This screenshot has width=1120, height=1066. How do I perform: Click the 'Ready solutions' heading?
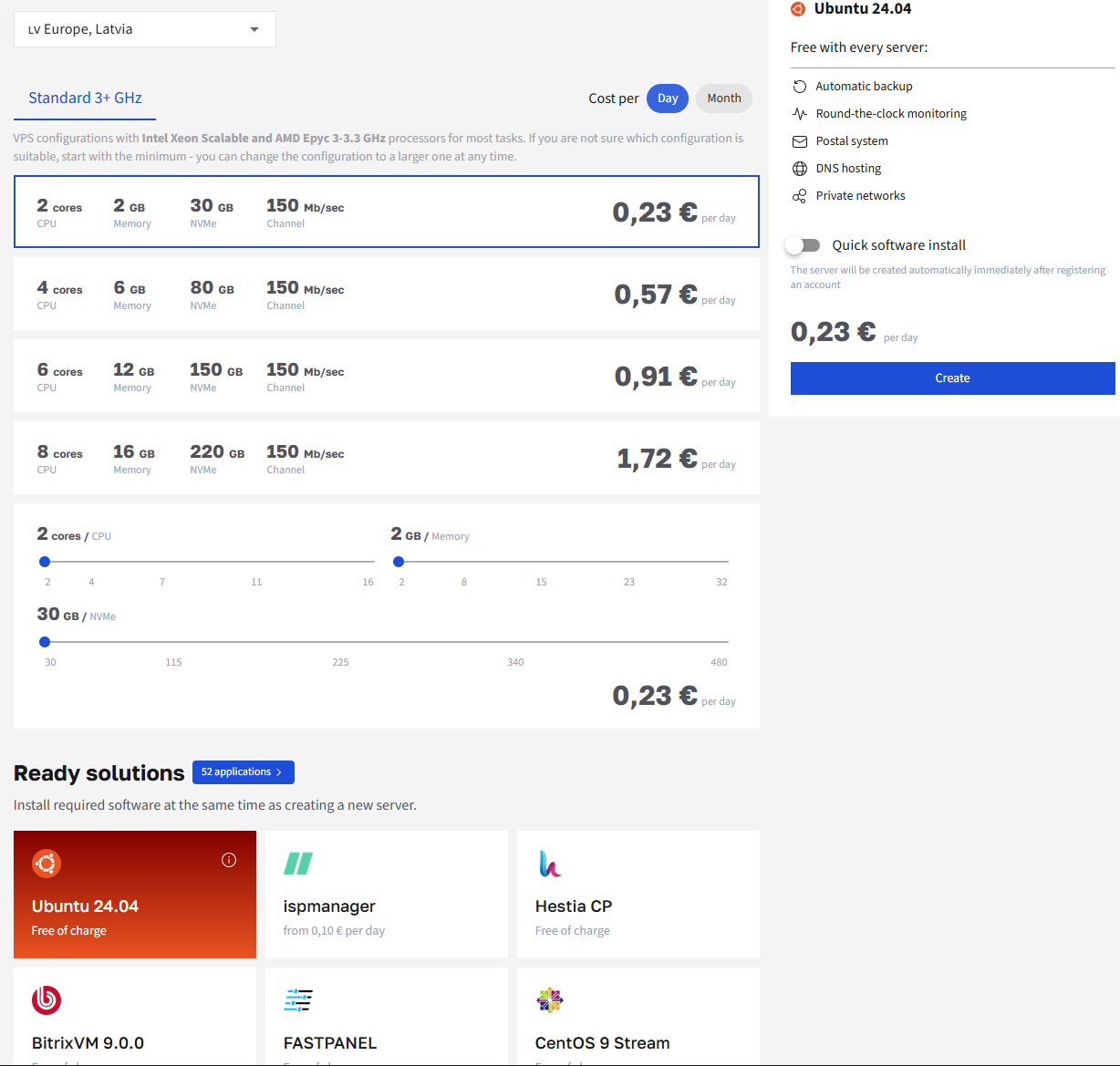tap(99, 772)
